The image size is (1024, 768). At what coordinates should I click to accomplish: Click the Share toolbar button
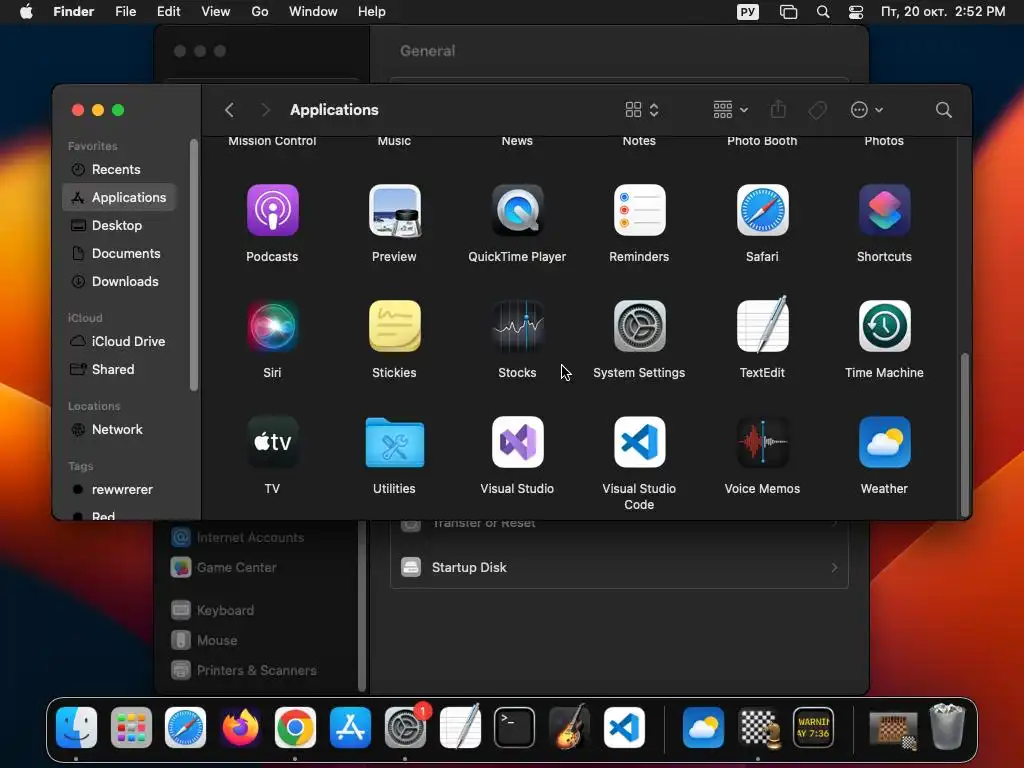(778, 110)
